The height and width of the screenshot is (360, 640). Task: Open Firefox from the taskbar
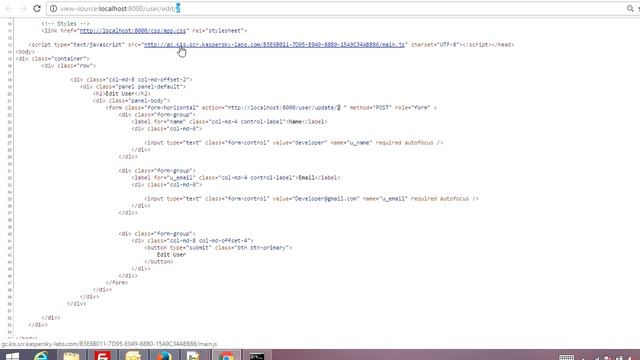pos(164,356)
